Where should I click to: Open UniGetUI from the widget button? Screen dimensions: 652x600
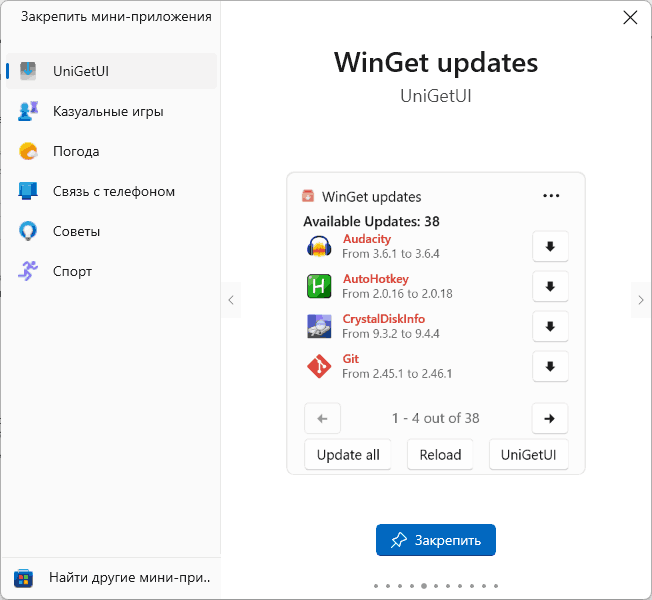pyautogui.click(x=529, y=454)
